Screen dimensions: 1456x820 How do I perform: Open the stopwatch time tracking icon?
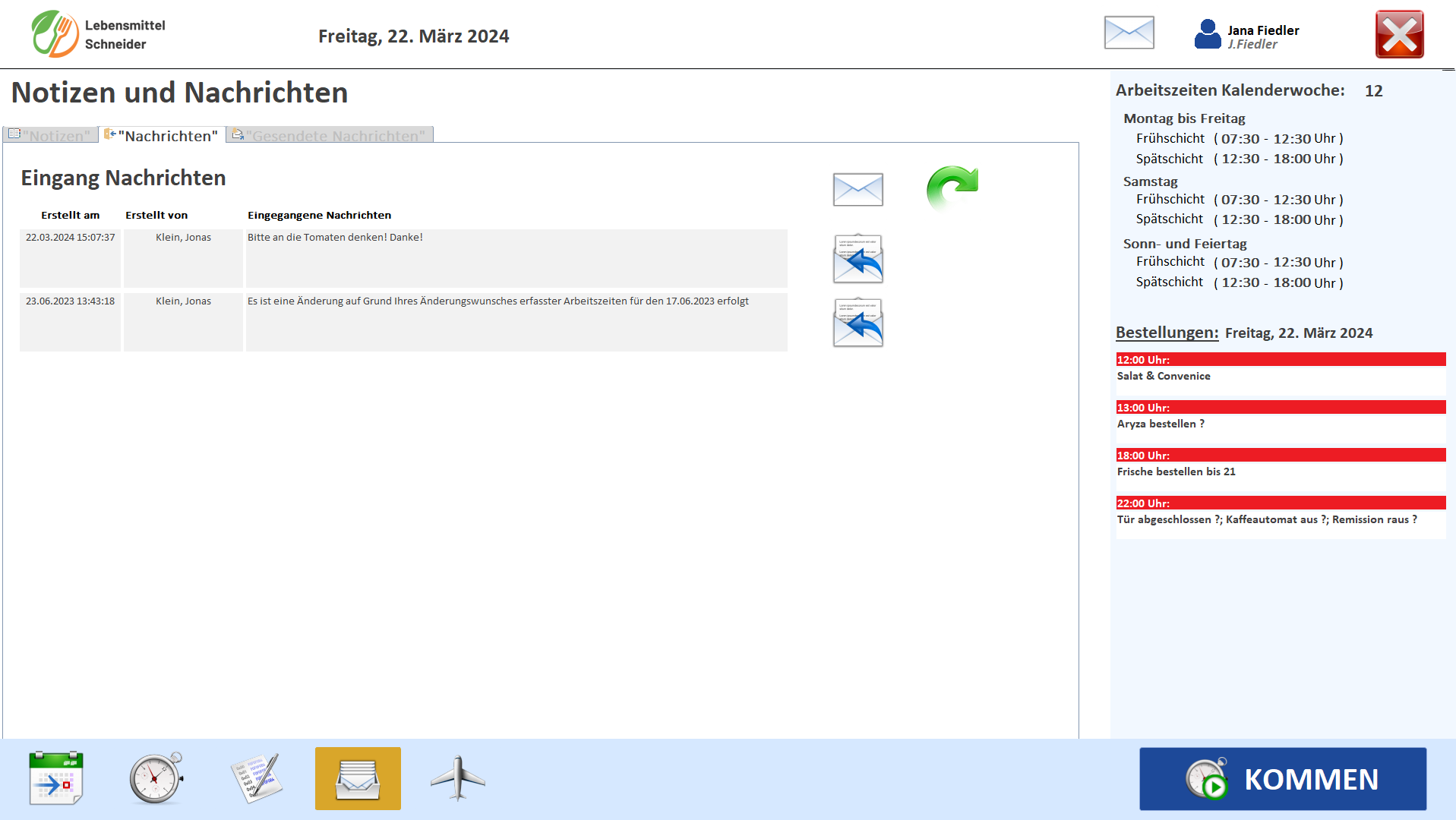(x=156, y=778)
